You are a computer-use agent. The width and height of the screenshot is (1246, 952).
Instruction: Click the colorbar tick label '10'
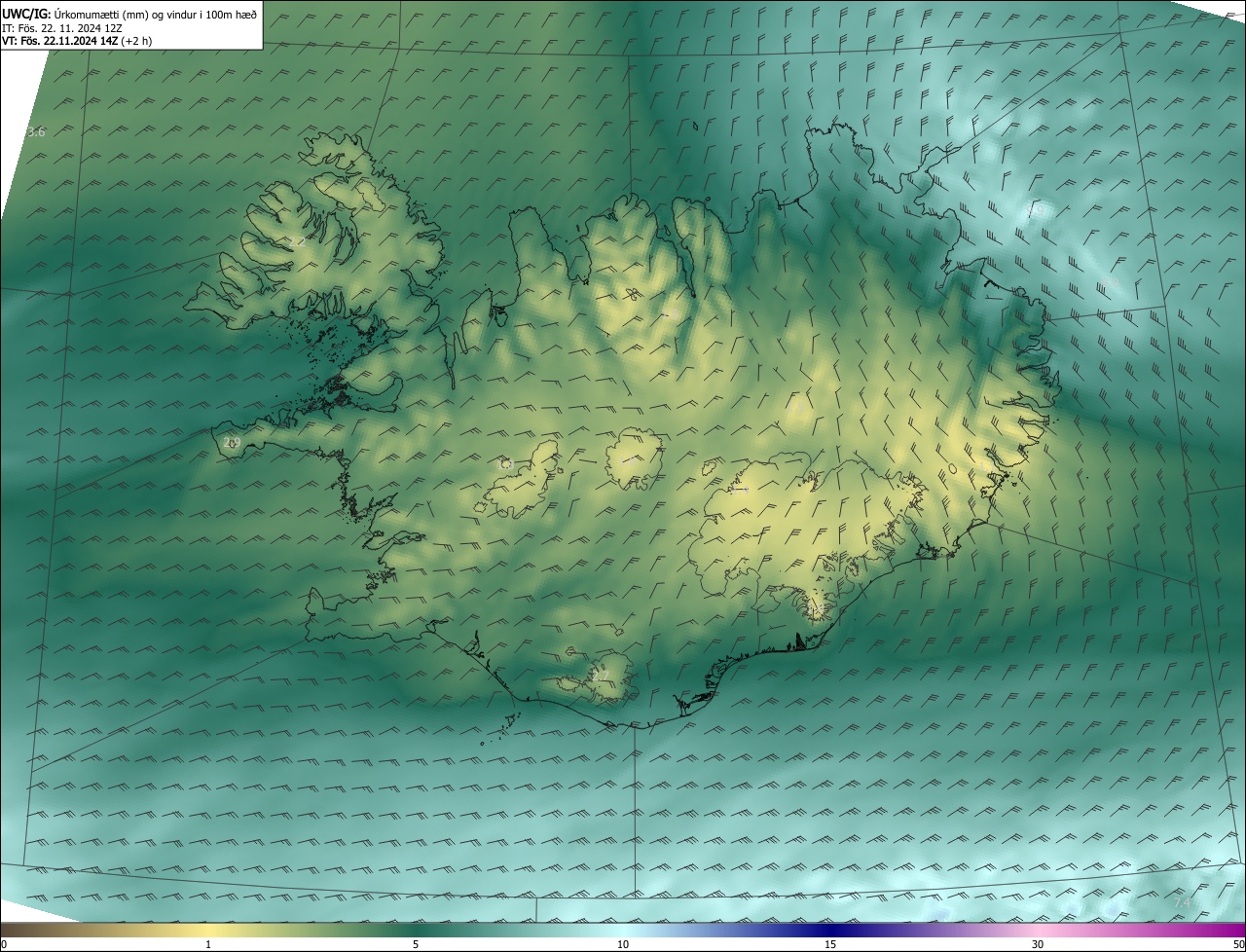pos(623,944)
